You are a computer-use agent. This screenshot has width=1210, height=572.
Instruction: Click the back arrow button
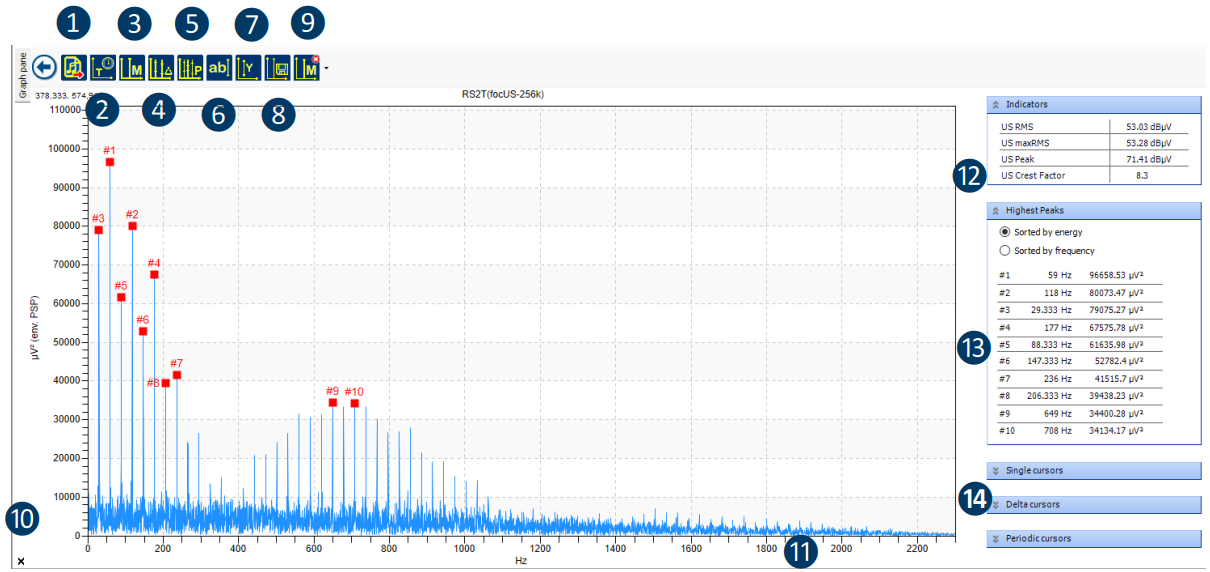(x=43, y=67)
